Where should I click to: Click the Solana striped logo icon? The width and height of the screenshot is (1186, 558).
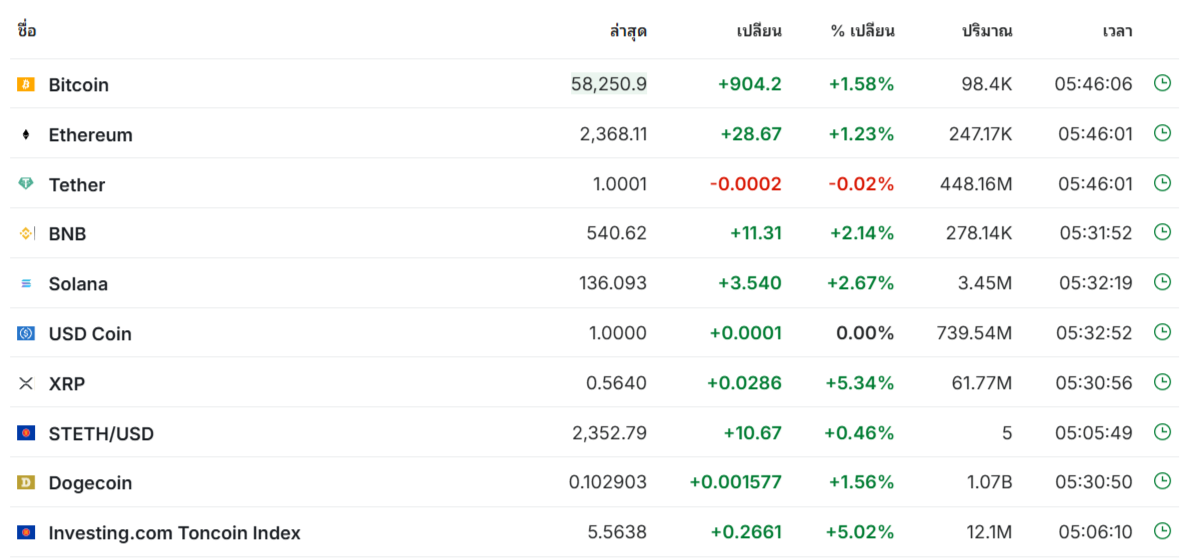(x=26, y=284)
